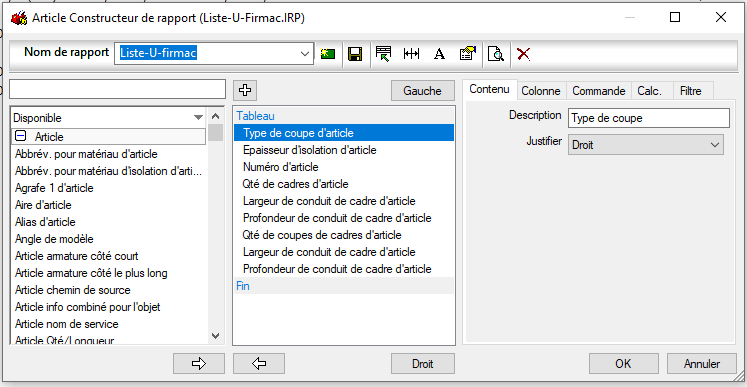Save the report using floppy disk icon
This screenshot has width=747, height=387.
(354, 53)
